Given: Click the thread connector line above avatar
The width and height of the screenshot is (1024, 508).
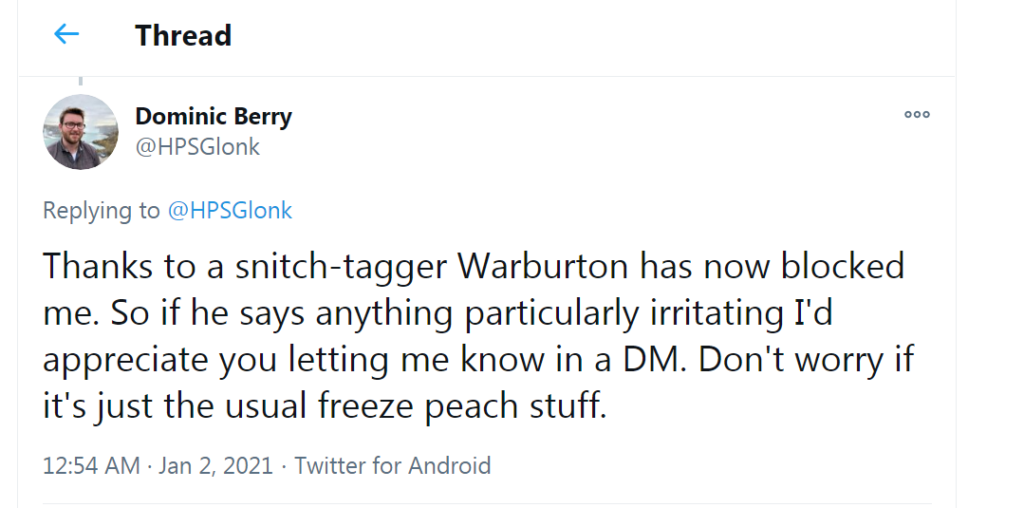Looking at the screenshot, I should [81, 82].
